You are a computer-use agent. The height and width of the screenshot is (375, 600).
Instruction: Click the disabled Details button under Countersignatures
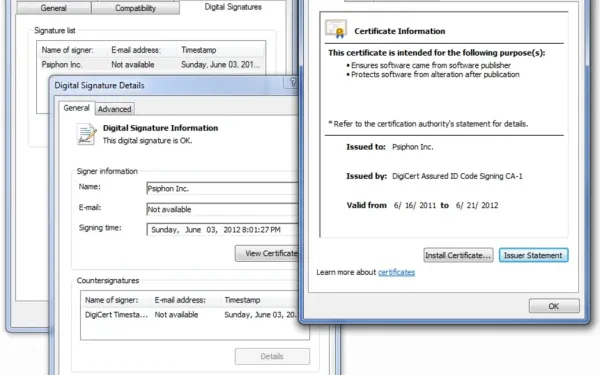pos(272,356)
